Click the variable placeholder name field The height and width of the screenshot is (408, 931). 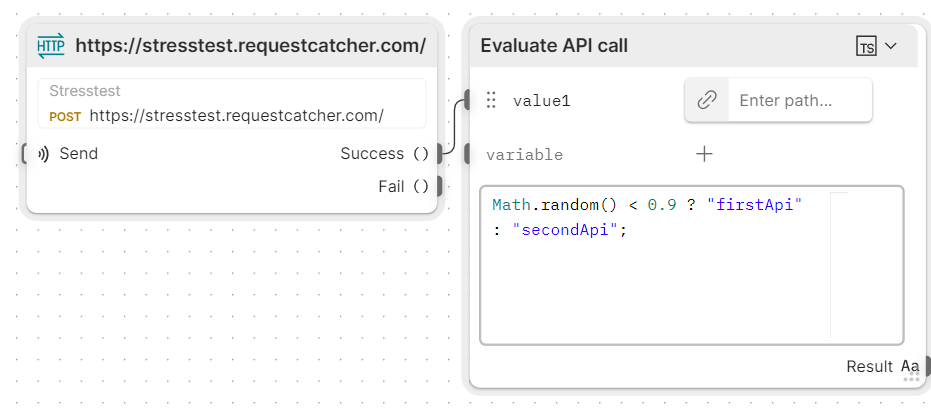(525, 155)
